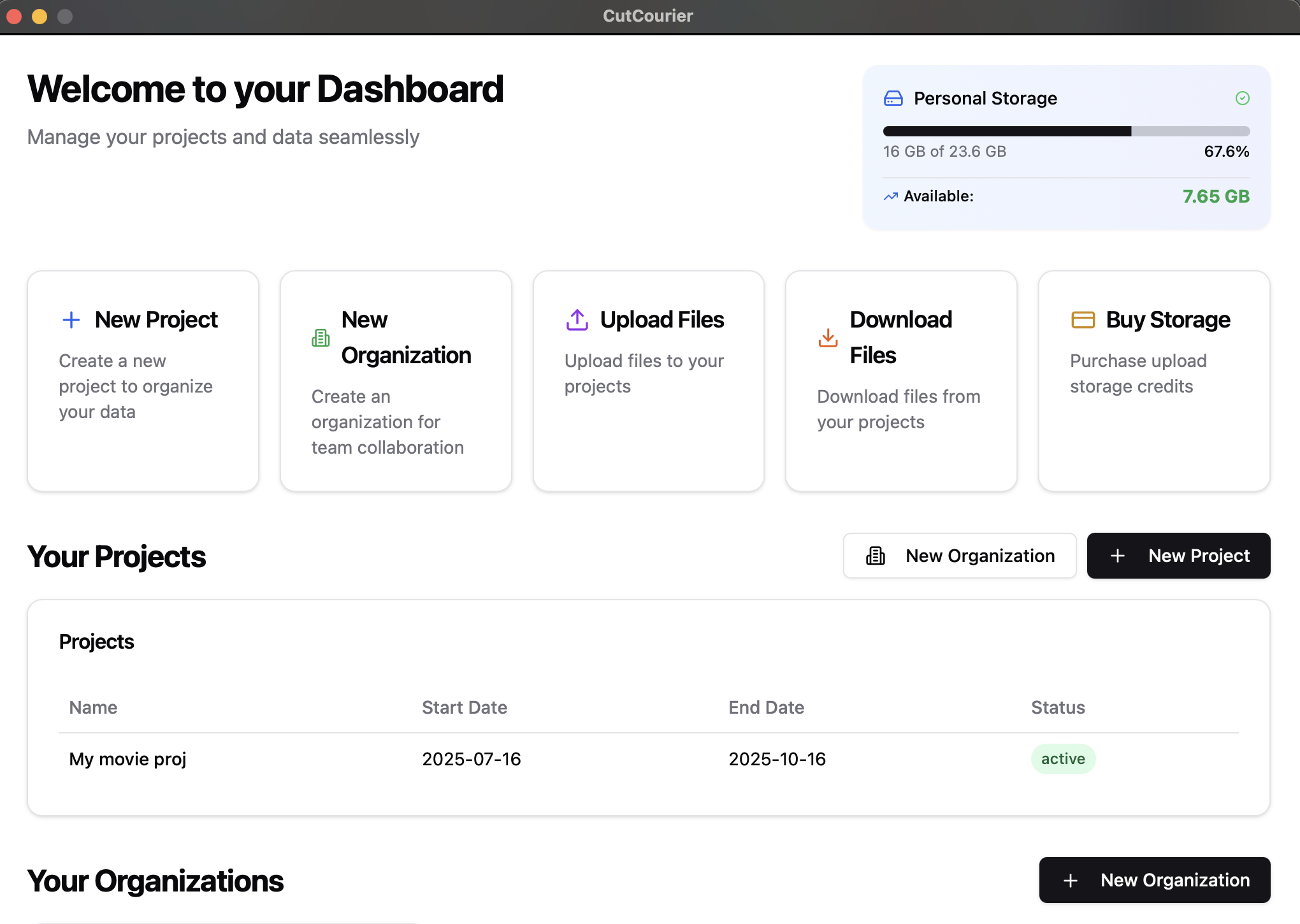Screen dimensions: 1300x924
Task: Select the My movie proj row name
Action: [x=127, y=759]
